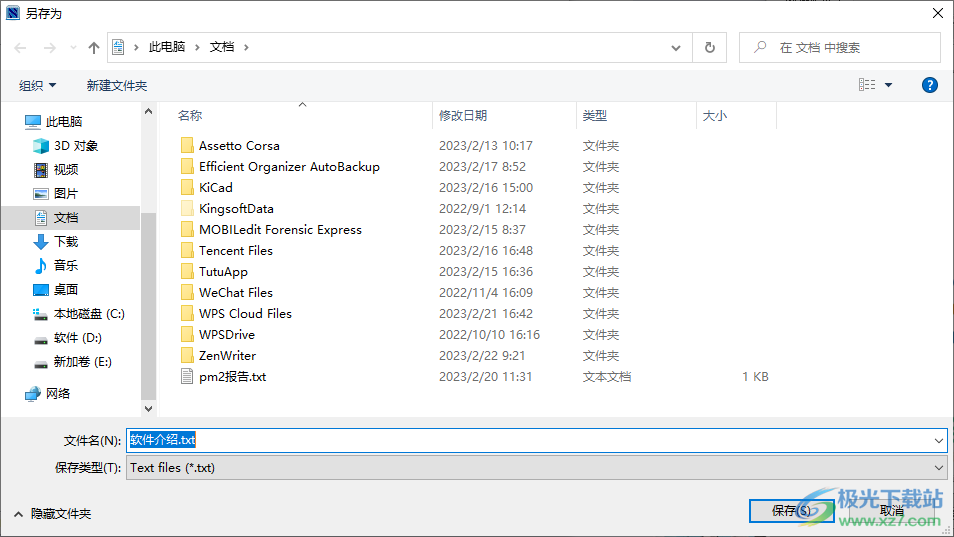954x537 pixels.
Task: Click the 1 KB size of pm2报告.txt
Action: [x=755, y=376]
